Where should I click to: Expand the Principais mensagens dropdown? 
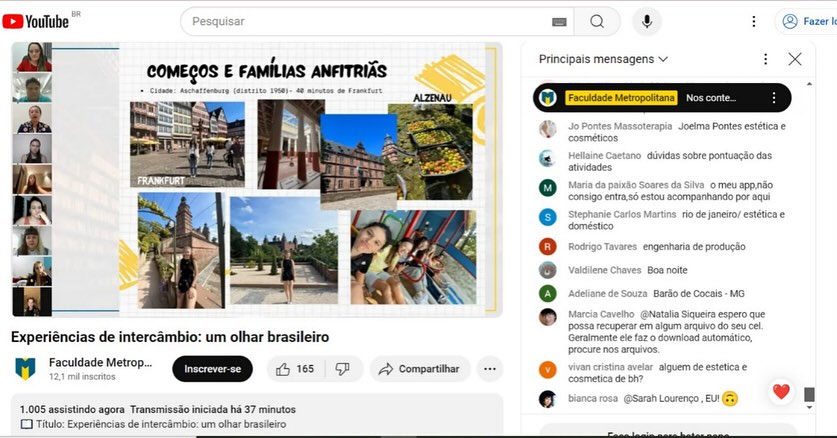(x=603, y=59)
